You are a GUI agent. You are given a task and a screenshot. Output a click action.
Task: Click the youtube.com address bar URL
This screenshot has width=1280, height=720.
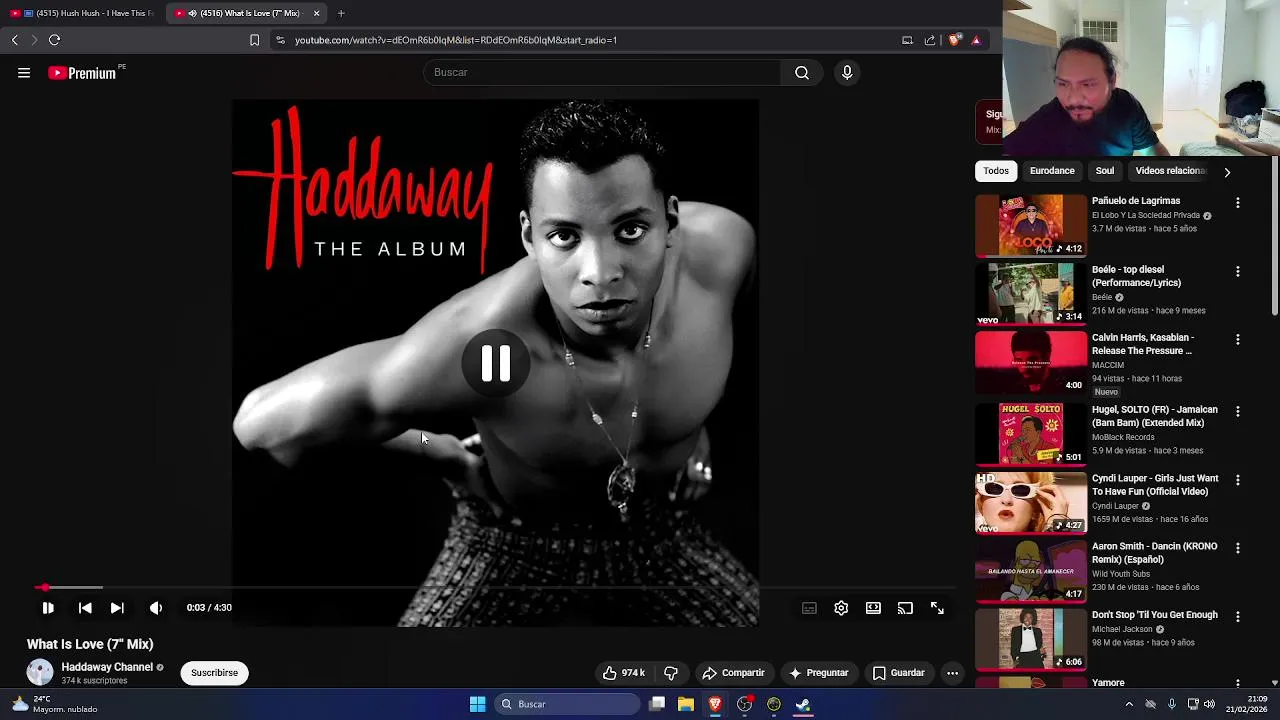[x=456, y=40]
